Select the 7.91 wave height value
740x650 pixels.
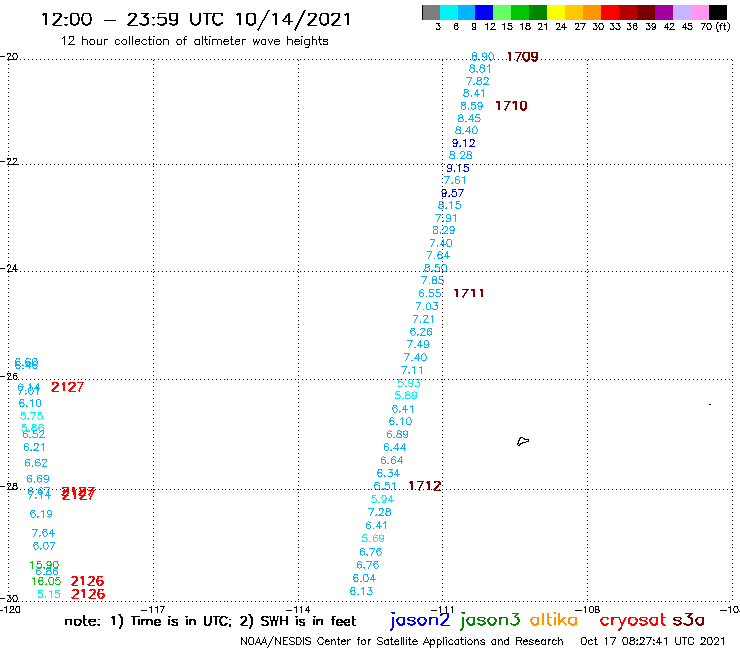coord(446,218)
